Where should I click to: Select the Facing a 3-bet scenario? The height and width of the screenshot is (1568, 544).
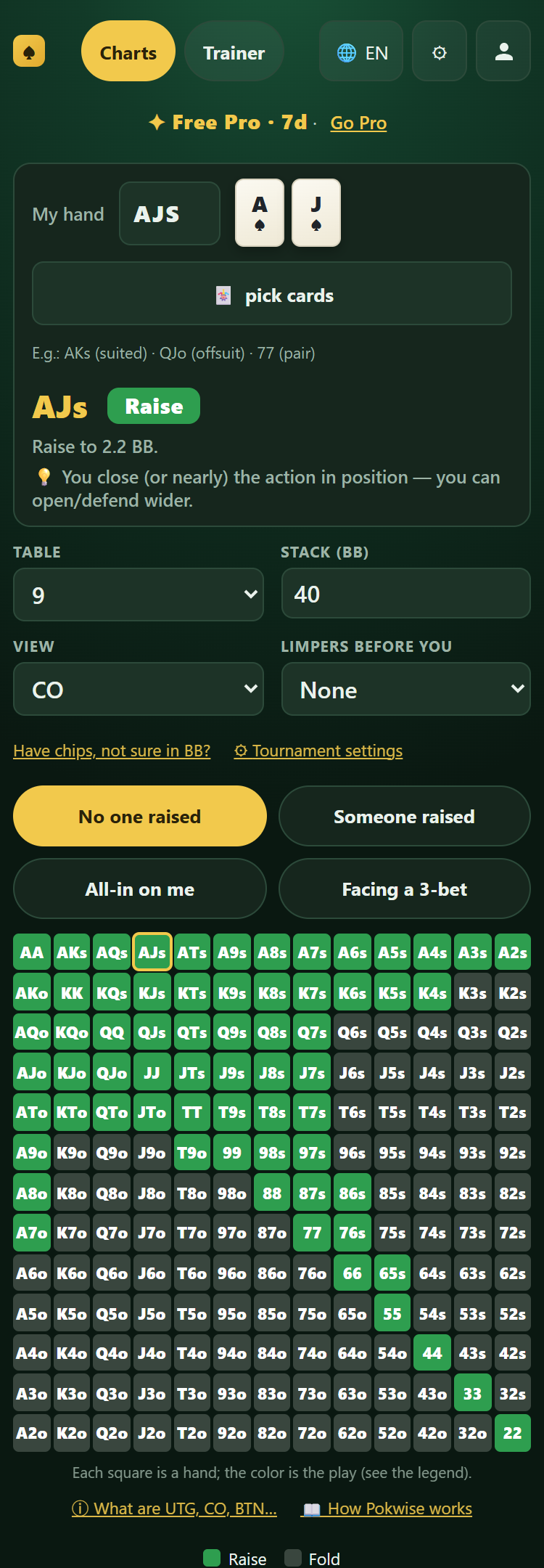(x=405, y=889)
